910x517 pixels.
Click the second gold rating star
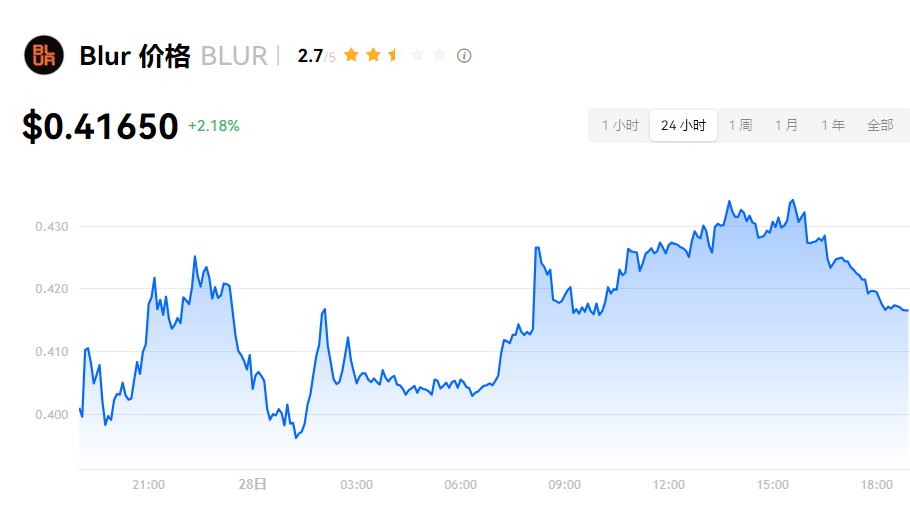(x=373, y=55)
